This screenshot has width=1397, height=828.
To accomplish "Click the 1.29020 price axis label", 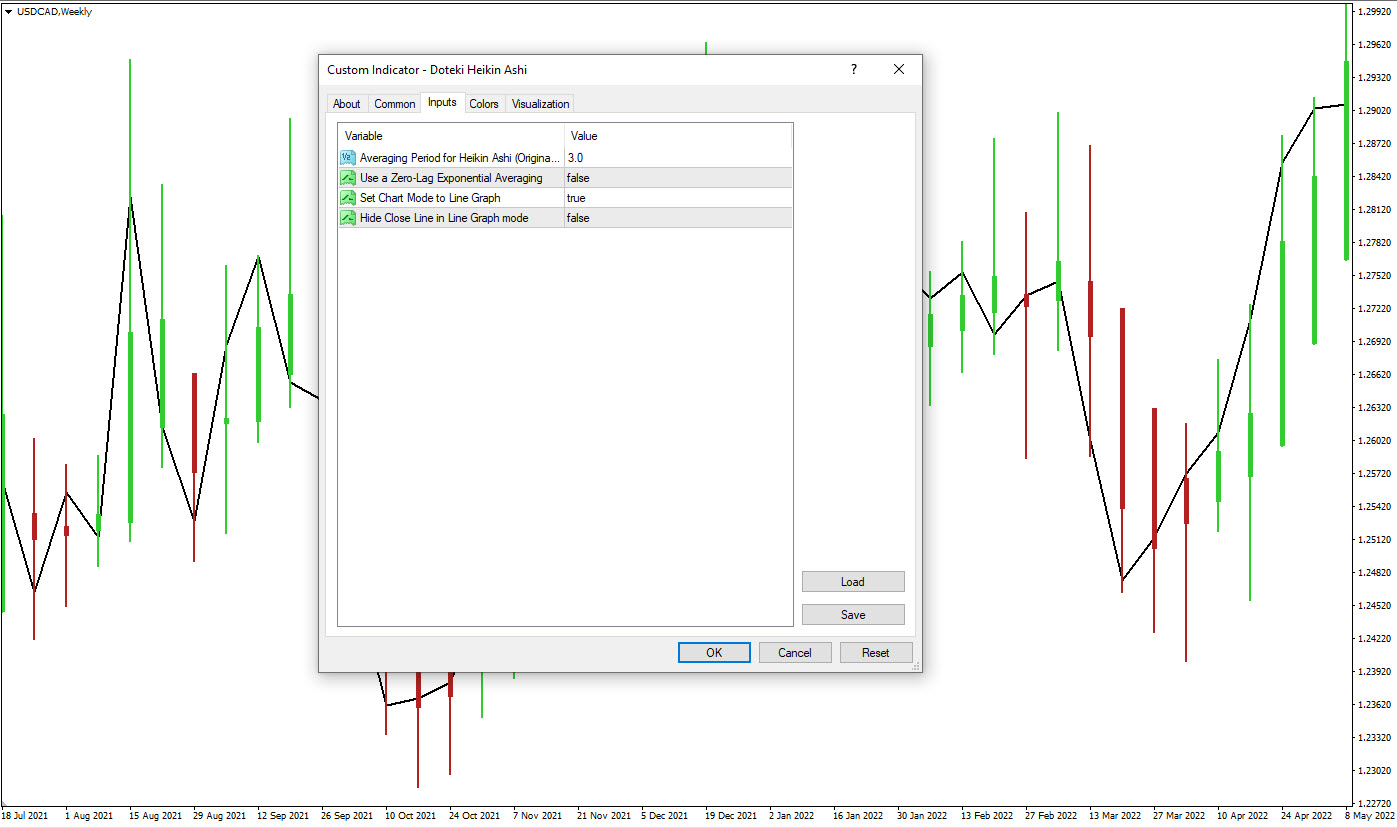I will pos(1374,110).
